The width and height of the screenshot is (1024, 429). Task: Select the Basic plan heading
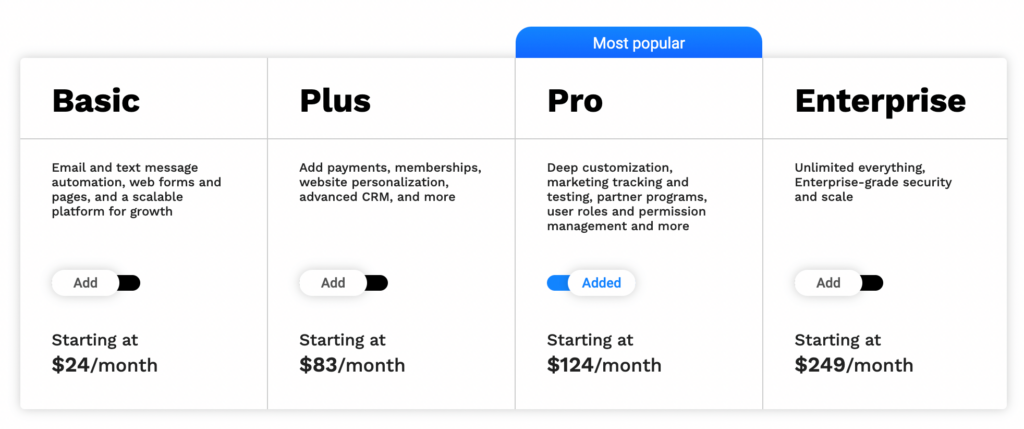[96, 101]
